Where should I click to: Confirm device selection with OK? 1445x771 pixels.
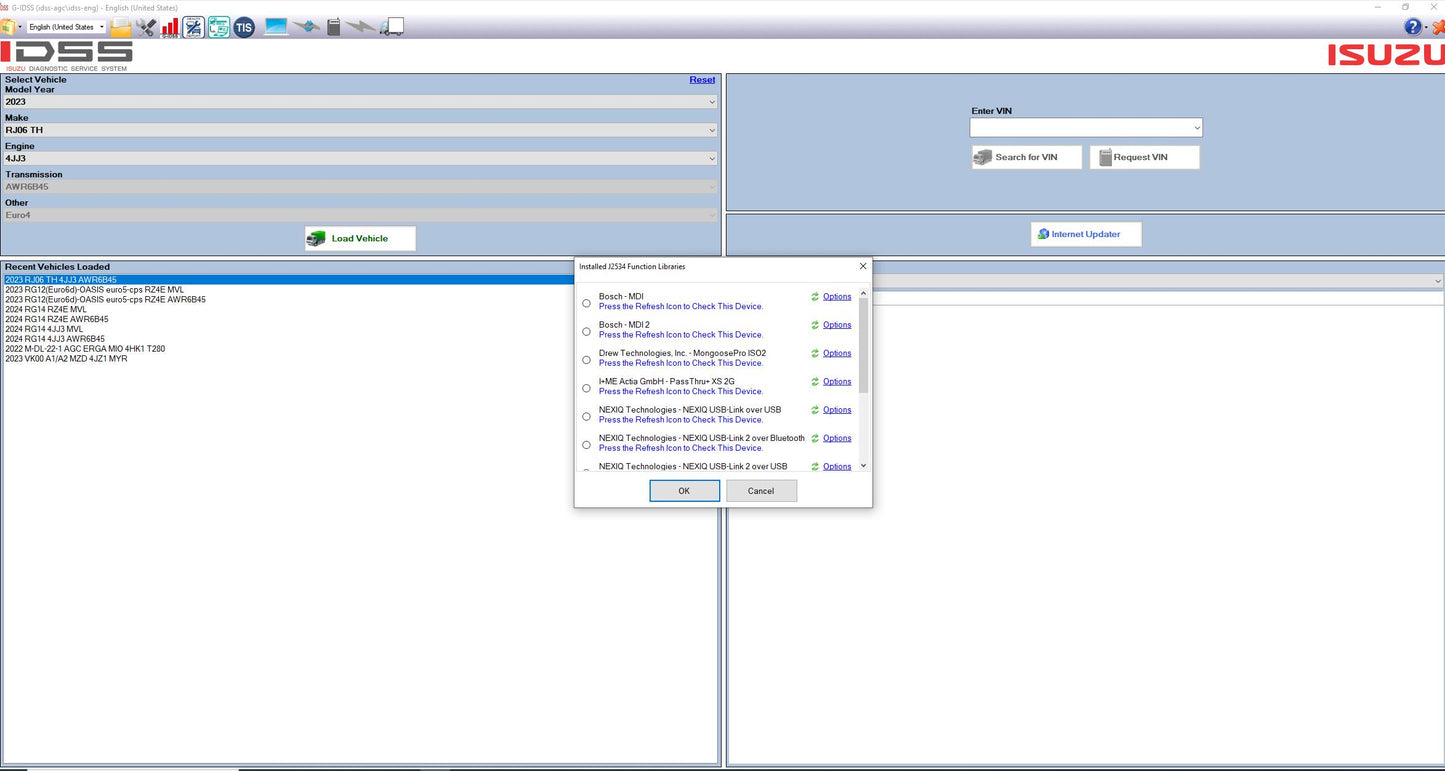click(x=684, y=490)
